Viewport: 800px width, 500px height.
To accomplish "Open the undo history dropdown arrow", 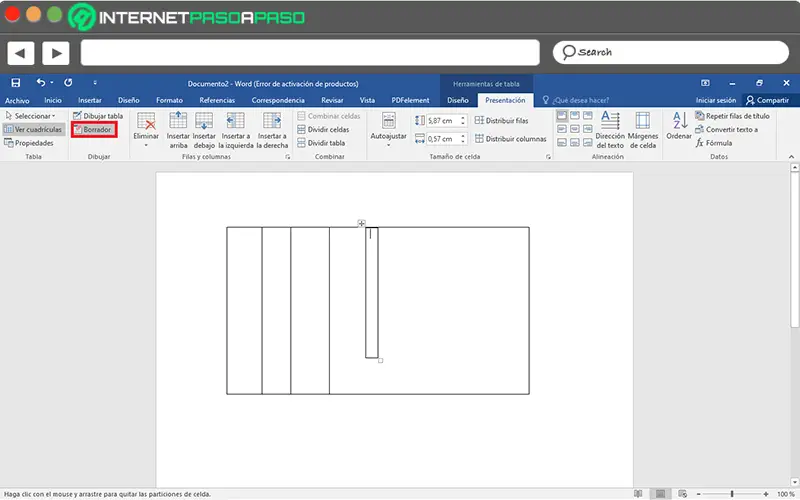I will 52,83.
